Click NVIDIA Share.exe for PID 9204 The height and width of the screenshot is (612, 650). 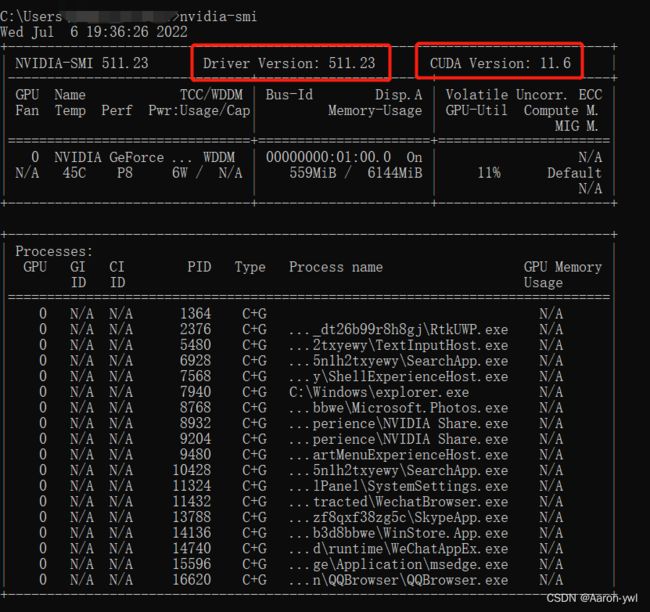click(398, 439)
